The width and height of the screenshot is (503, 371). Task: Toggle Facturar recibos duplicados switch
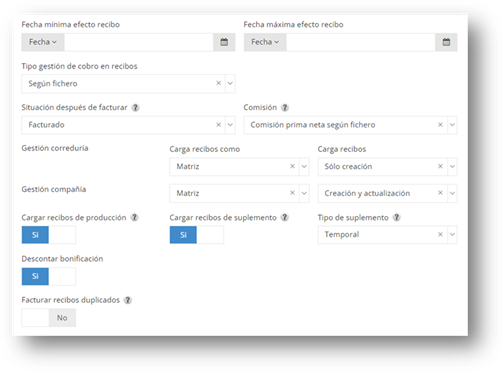pos(49,318)
